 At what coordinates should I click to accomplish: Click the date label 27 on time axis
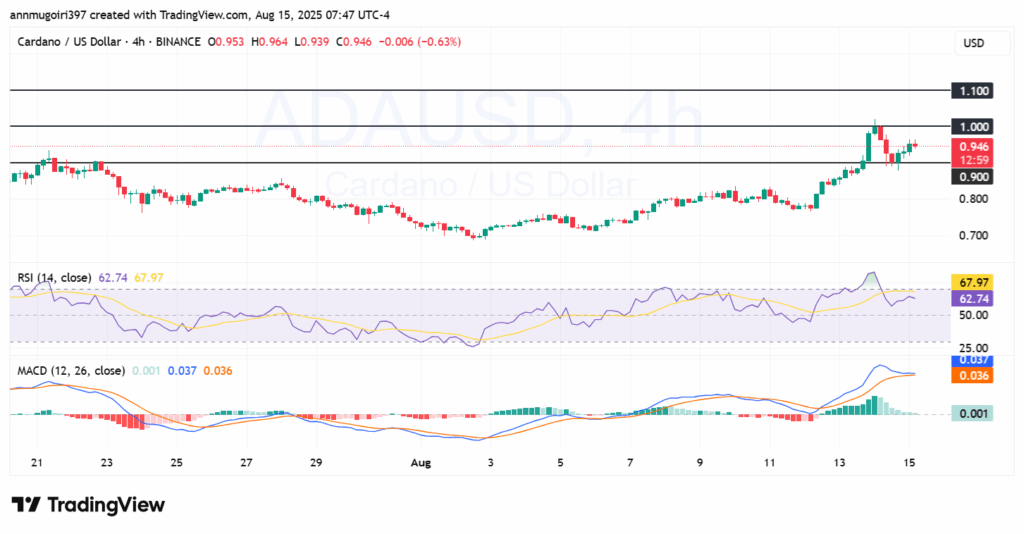click(x=246, y=463)
